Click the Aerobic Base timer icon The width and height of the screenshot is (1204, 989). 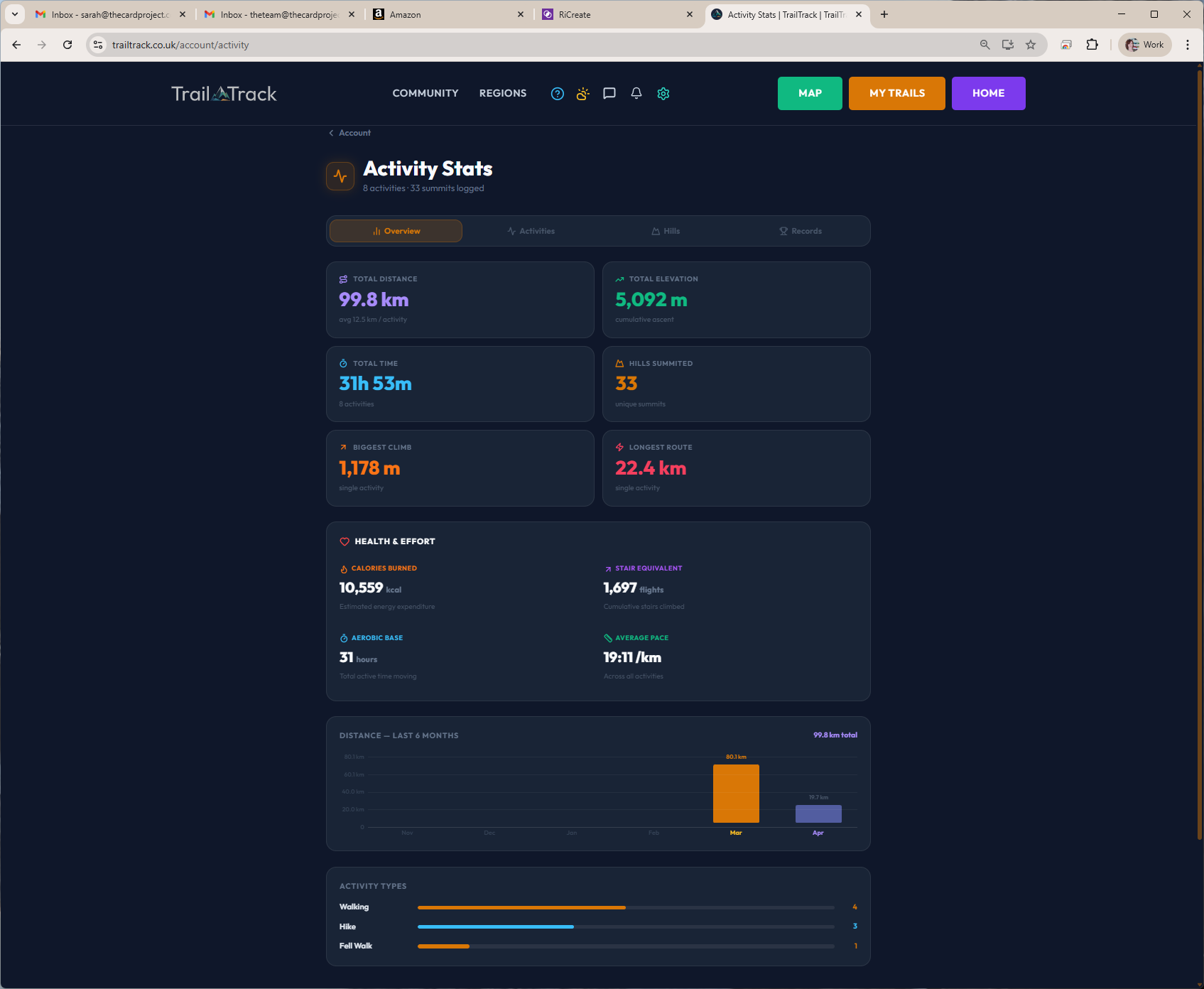344,638
